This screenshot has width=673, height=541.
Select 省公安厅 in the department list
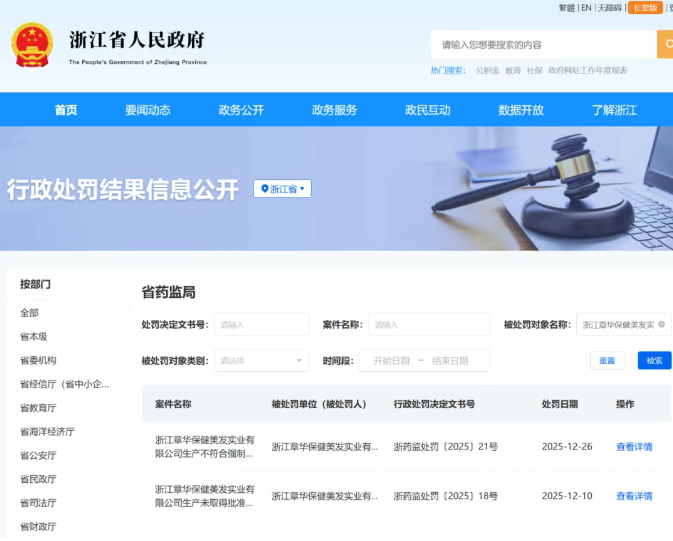click(38, 455)
